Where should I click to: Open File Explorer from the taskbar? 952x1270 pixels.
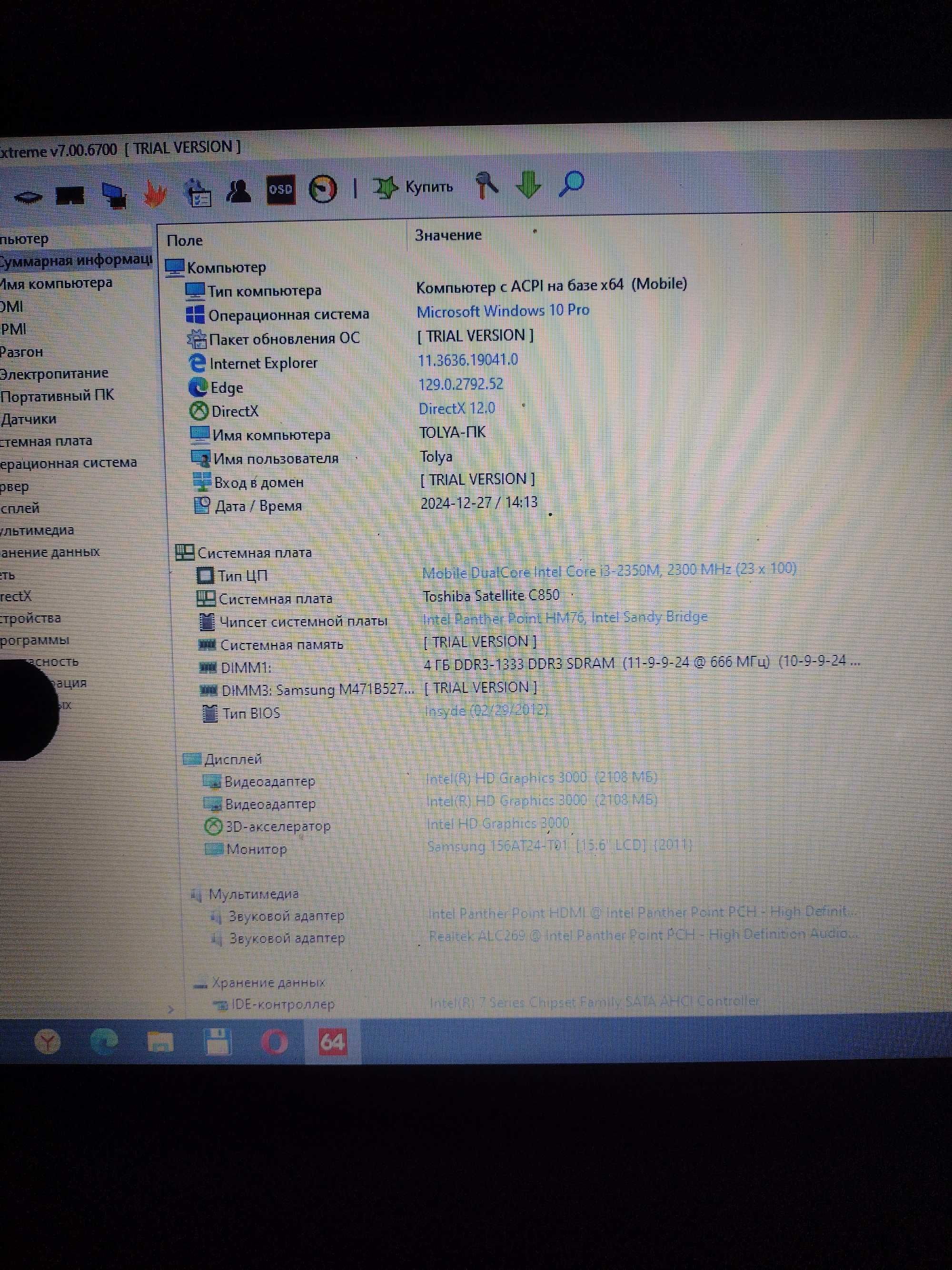(x=160, y=1041)
